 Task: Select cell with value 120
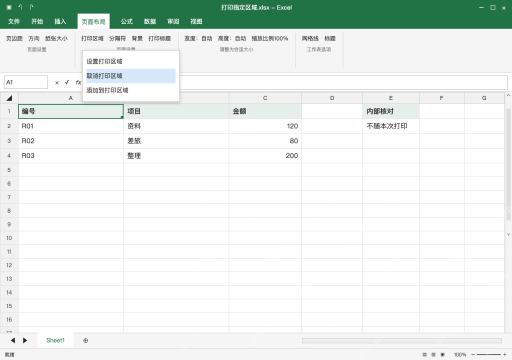tap(265, 126)
